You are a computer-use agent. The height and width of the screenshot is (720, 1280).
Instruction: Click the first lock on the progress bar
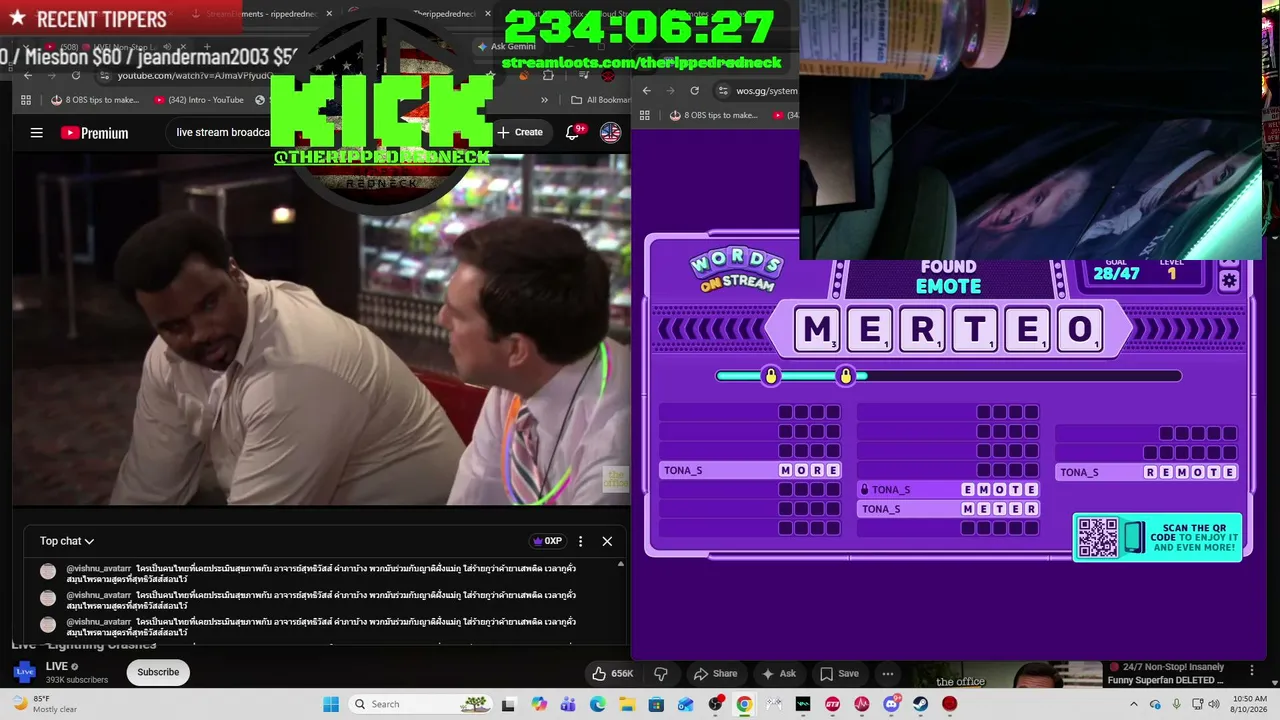pos(770,376)
